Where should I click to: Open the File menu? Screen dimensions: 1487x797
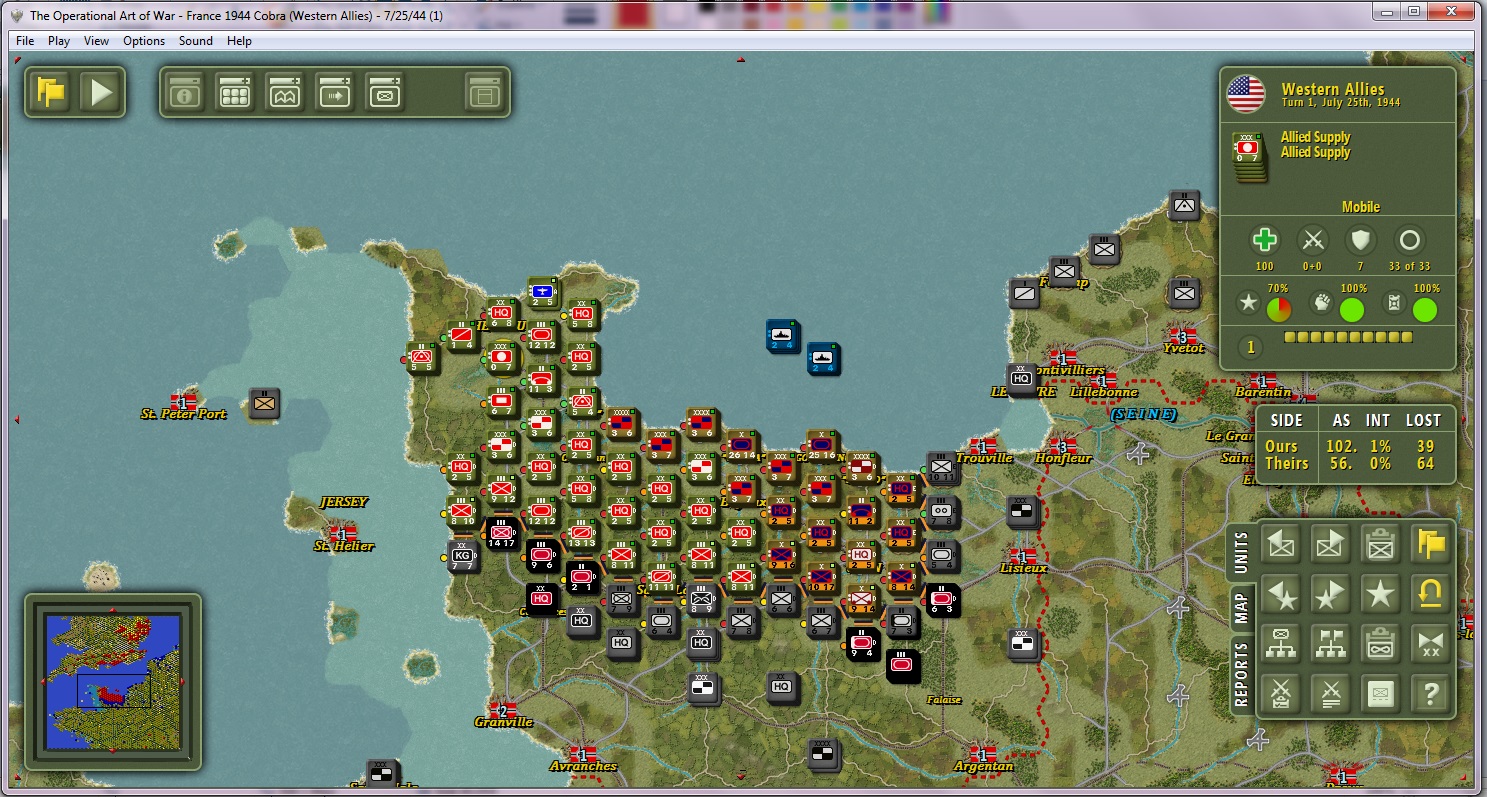point(25,41)
